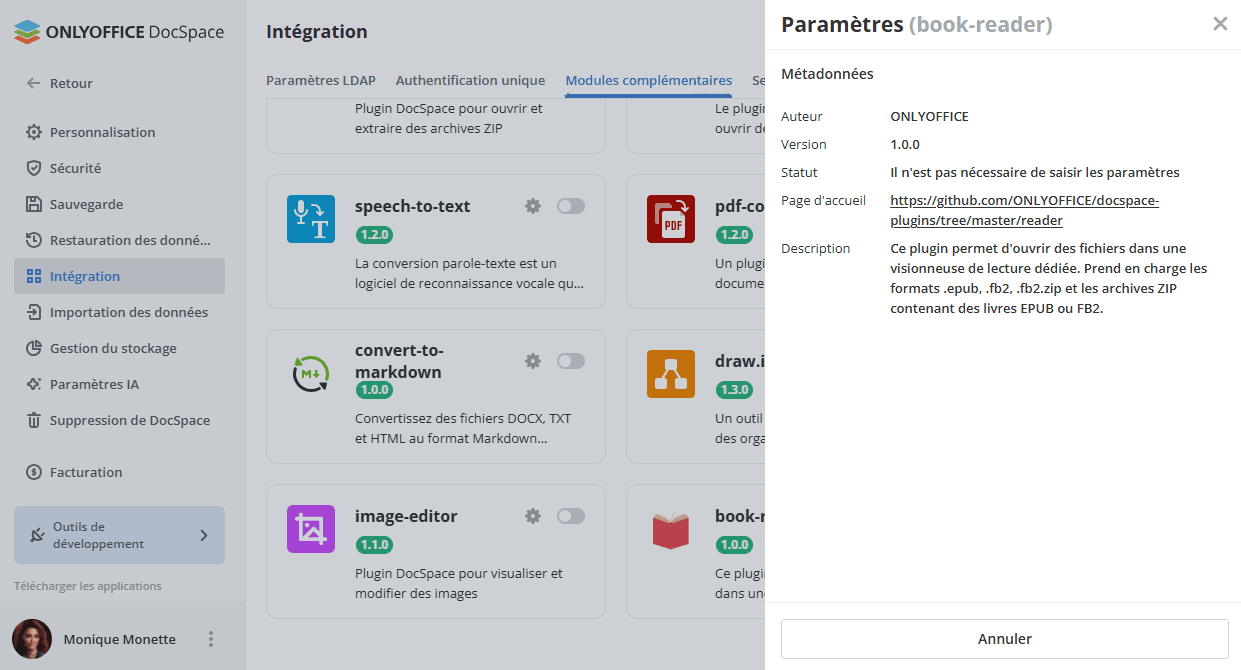Enable the image-editor plugin toggle
This screenshot has height=670, width=1241.
[571, 516]
